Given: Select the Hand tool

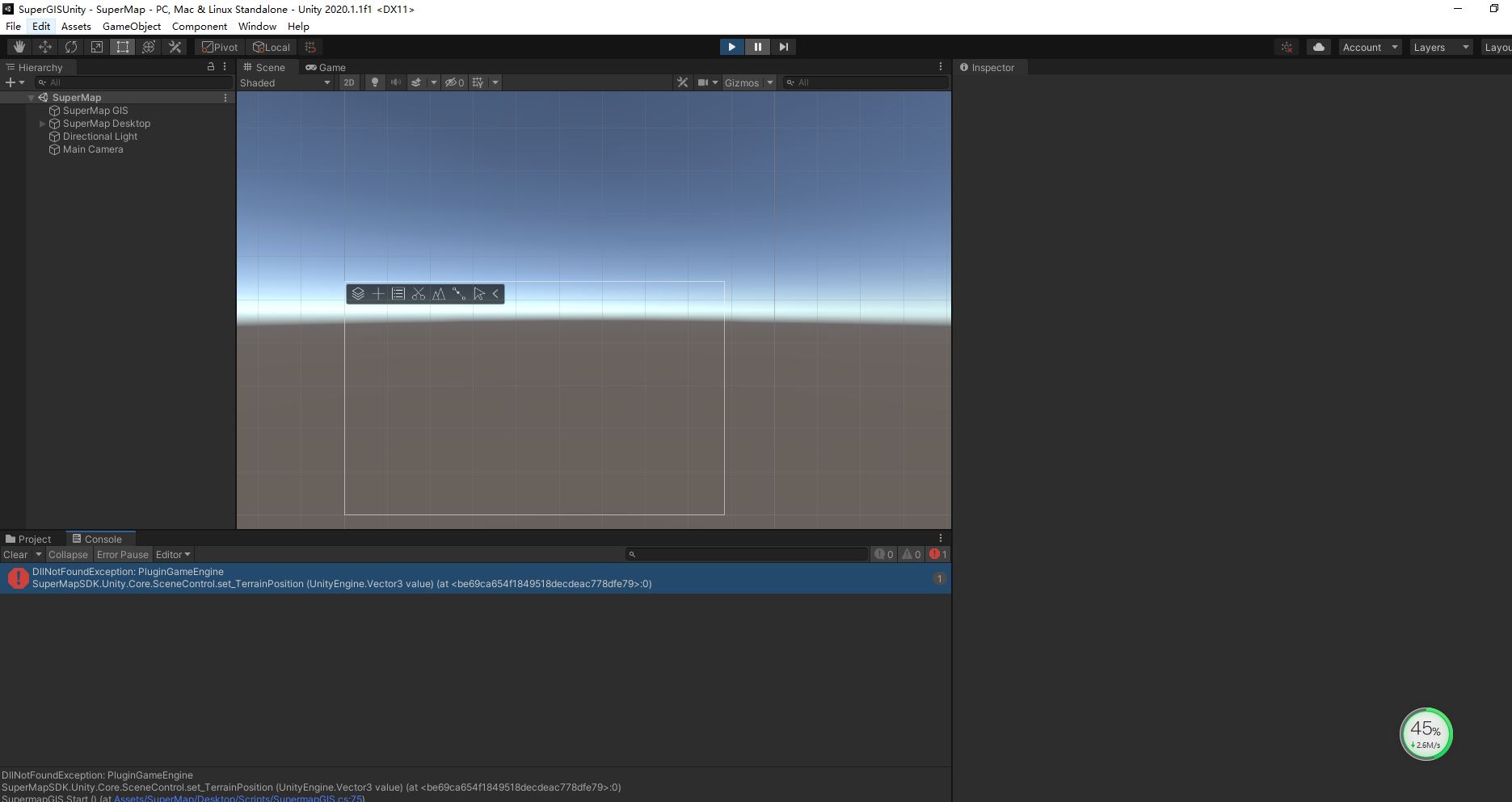Looking at the screenshot, I should click(19, 47).
